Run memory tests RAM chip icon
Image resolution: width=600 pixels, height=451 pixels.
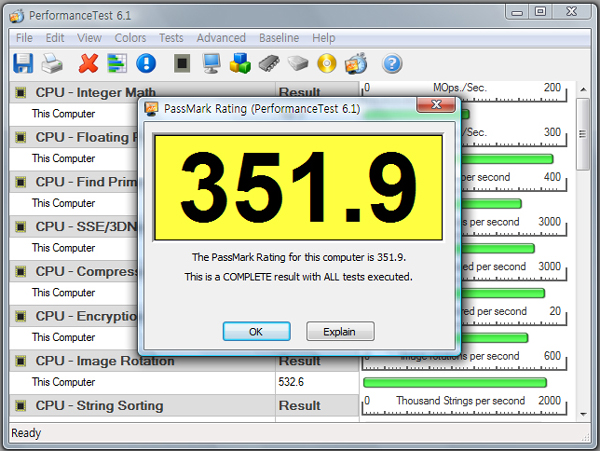tap(269, 63)
